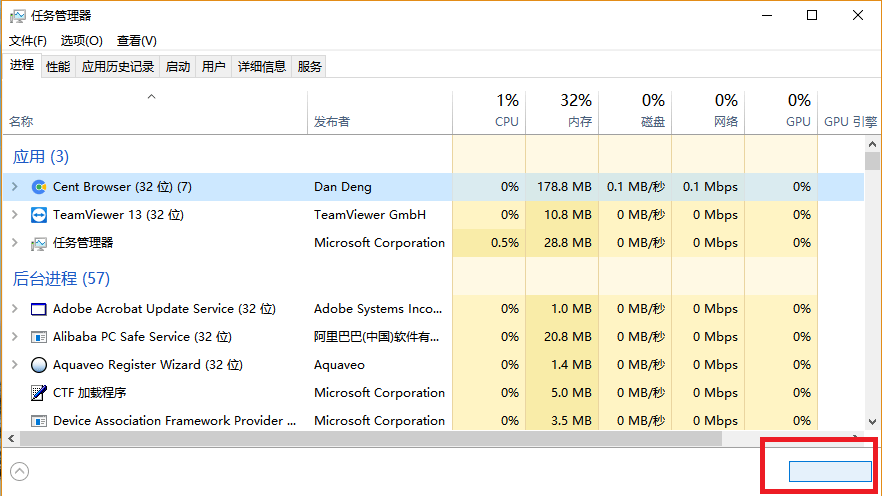Screen dimensions: 882x496
Task: Expand the 任务管理器 process group
Action: [x=14, y=243]
